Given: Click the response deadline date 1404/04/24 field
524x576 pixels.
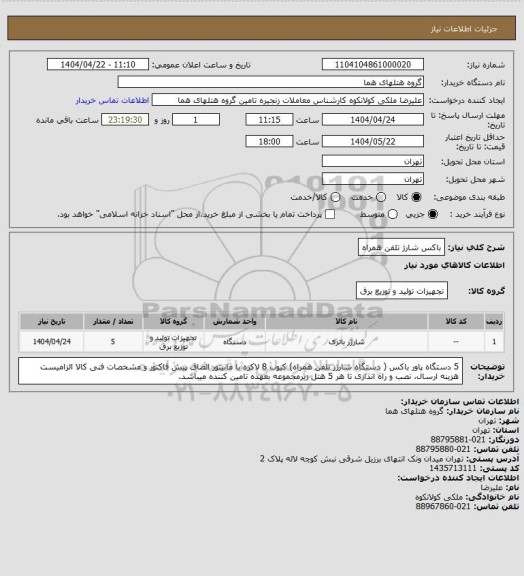Looking at the screenshot, I should point(373,120).
